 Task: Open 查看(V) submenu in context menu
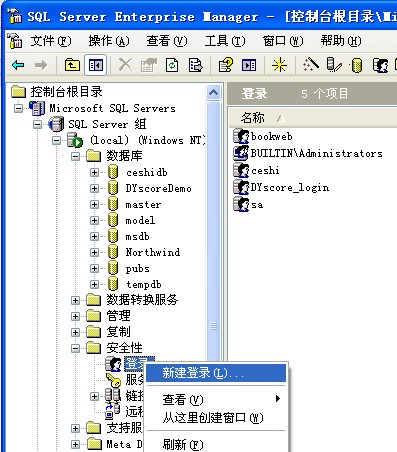point(216,399)
